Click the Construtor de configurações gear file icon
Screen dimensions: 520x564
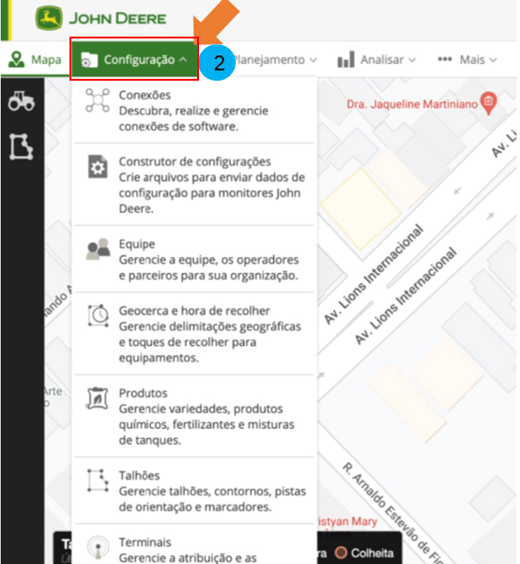(x=98, y=167)
